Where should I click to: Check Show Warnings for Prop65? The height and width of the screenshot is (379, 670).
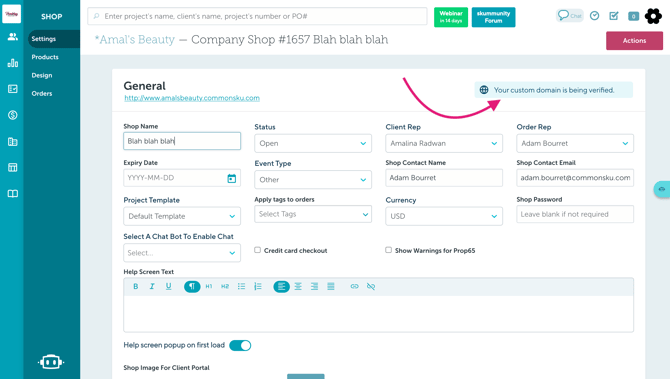click(388, 250)
